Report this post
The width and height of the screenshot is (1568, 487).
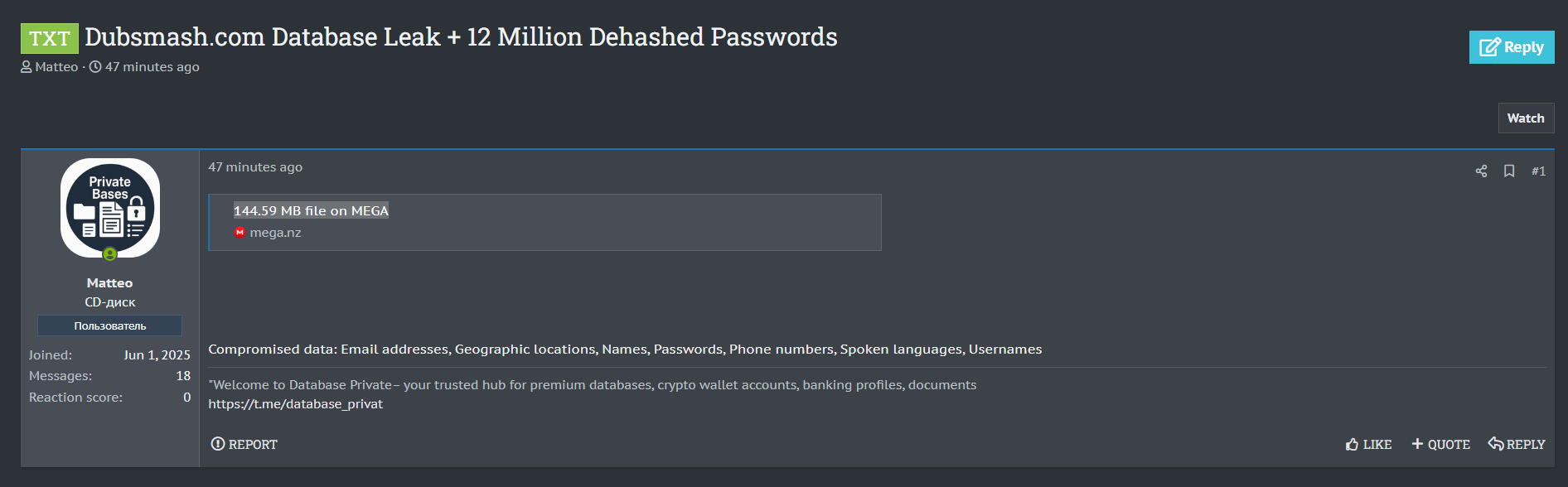pos(244,445)
